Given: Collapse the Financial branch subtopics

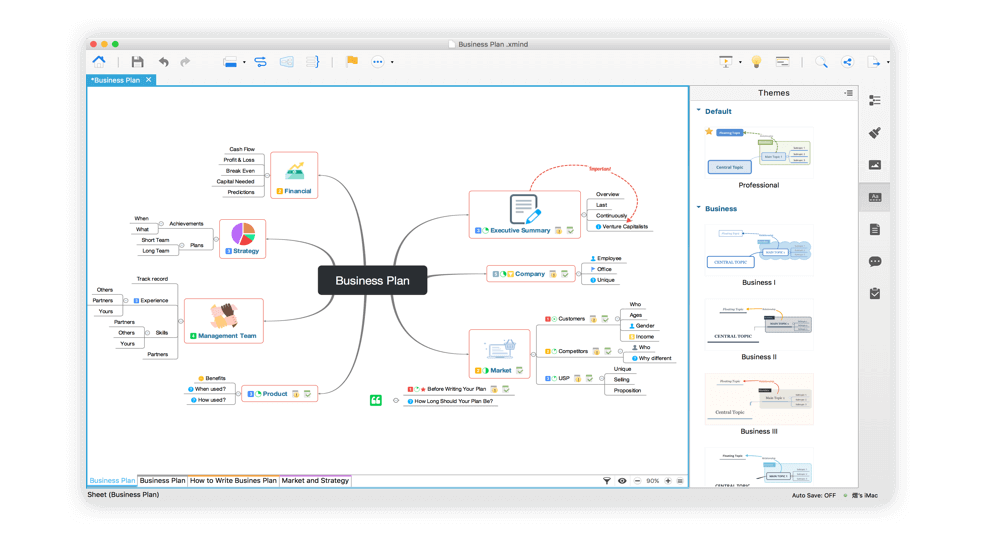Looking at the screenshot, I should pyautogui.click(x=267, y=175).
